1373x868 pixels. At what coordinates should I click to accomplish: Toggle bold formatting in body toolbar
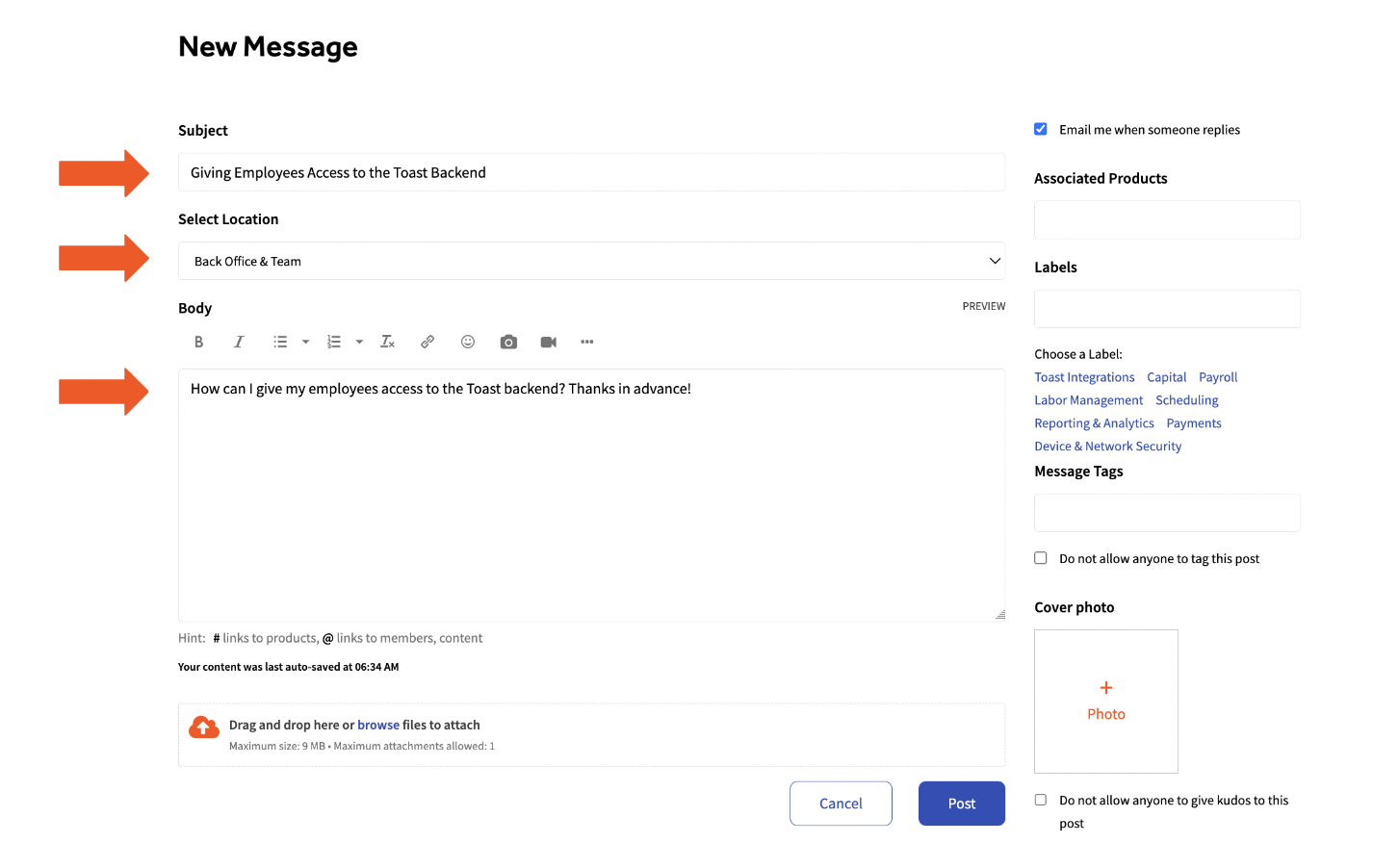coord(199,342)
